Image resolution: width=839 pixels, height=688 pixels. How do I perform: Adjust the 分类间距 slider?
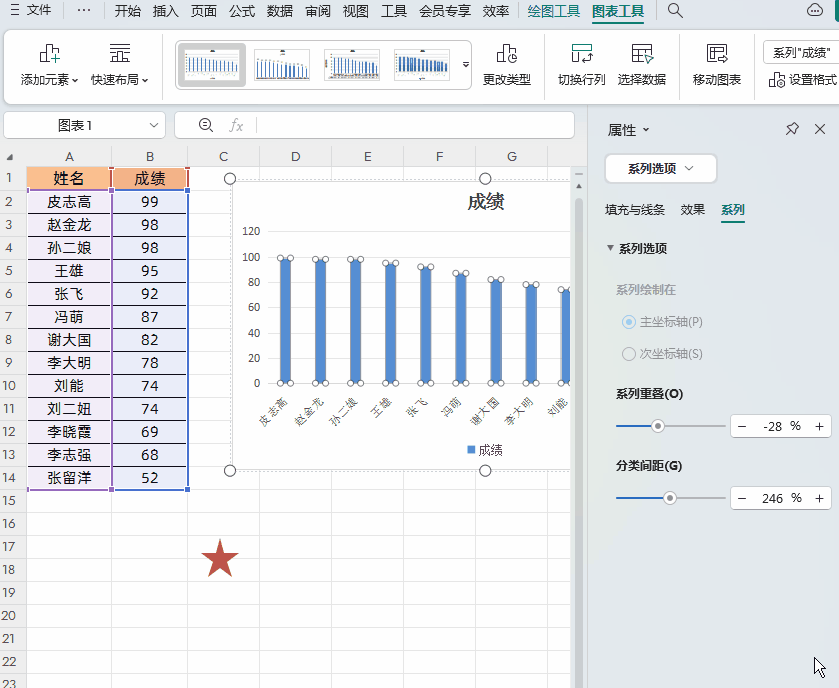(x=669, y=498)
